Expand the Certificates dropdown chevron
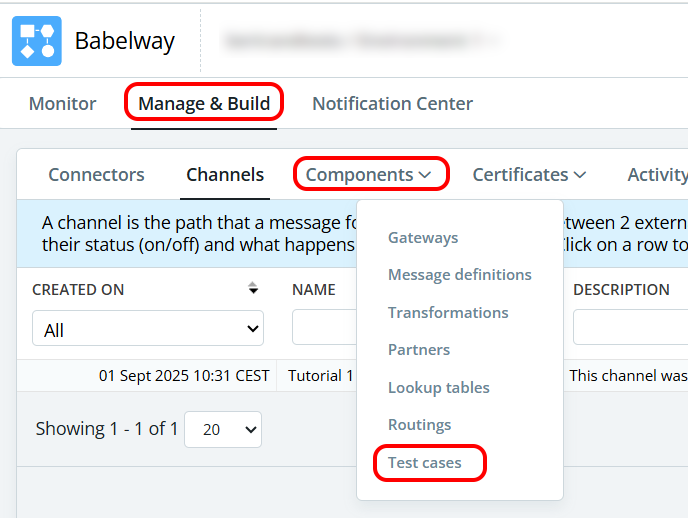Screen dimensions: 688x518 tap(580, 175)
